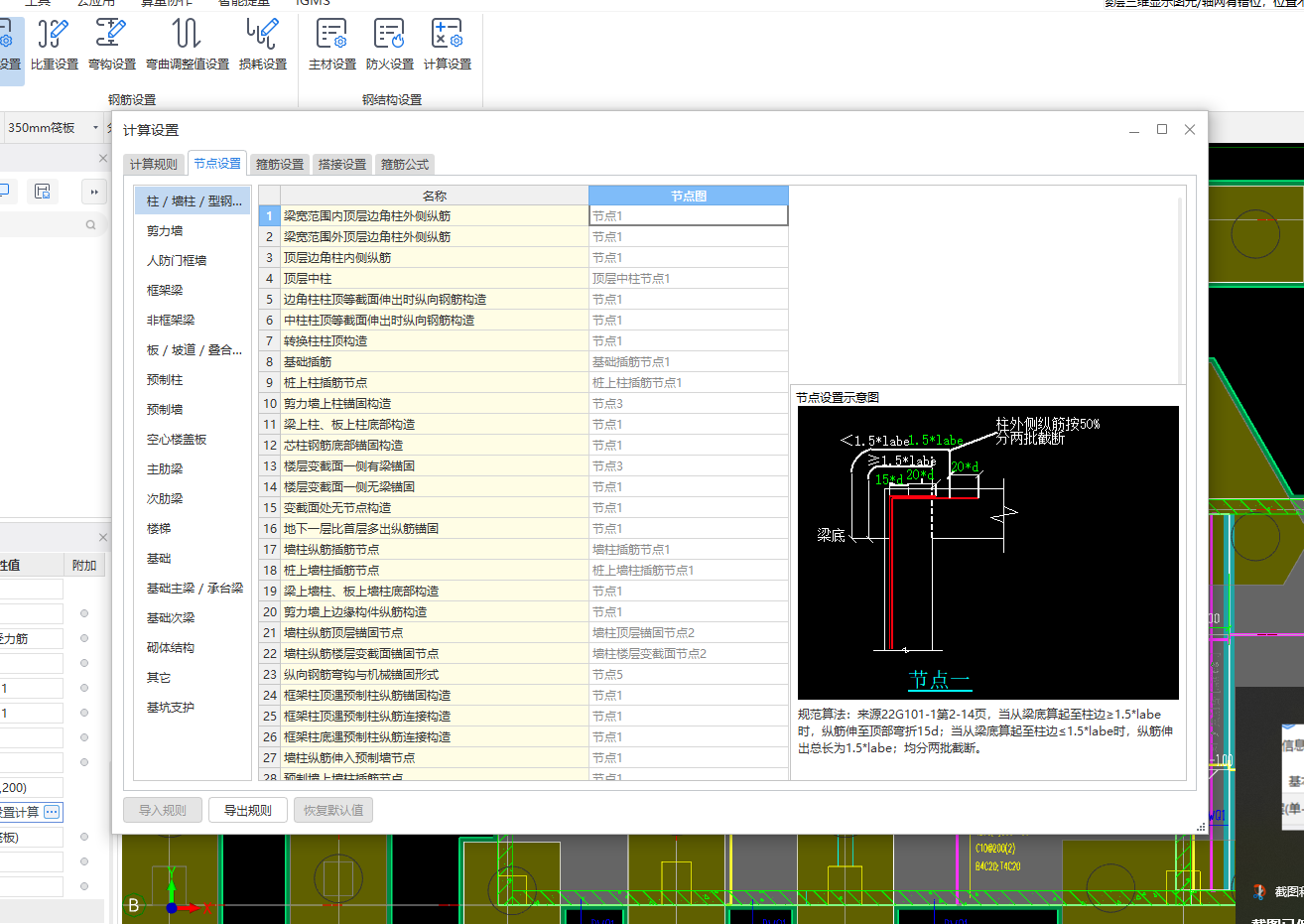
Task: Select the 基坑支护 category
Action: (193, 707)
